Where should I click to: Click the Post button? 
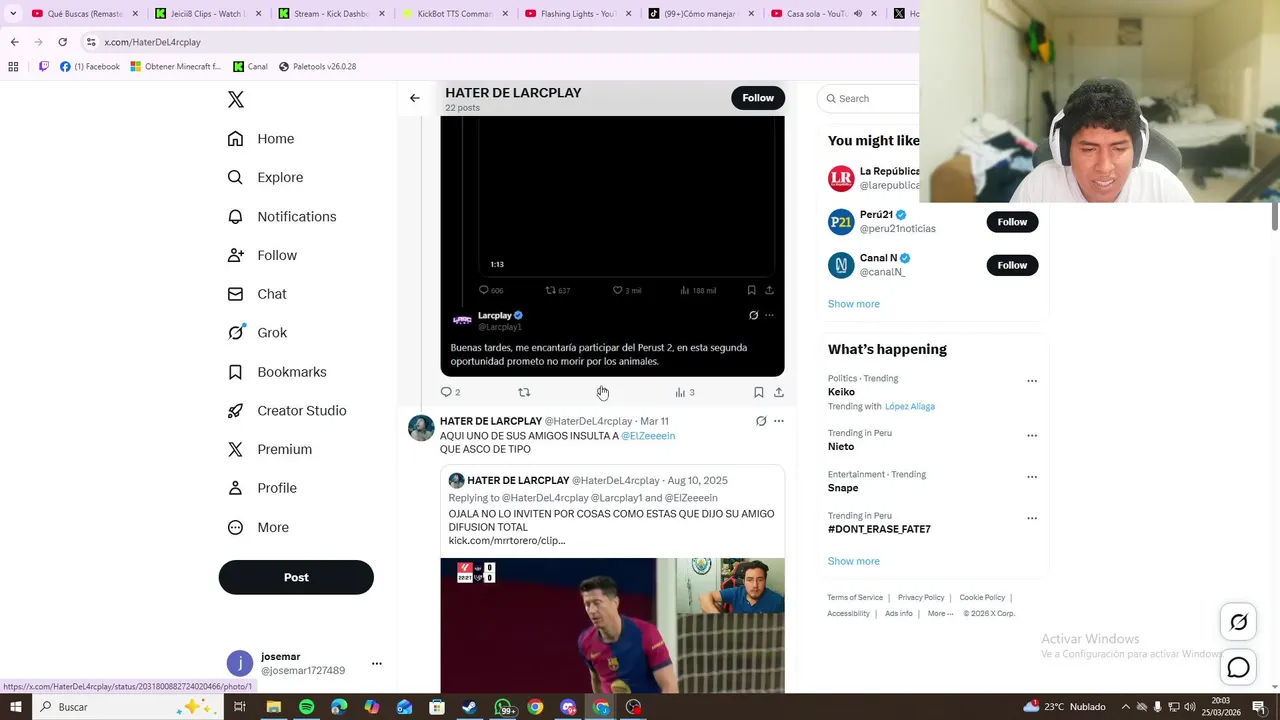click(296, 577)
